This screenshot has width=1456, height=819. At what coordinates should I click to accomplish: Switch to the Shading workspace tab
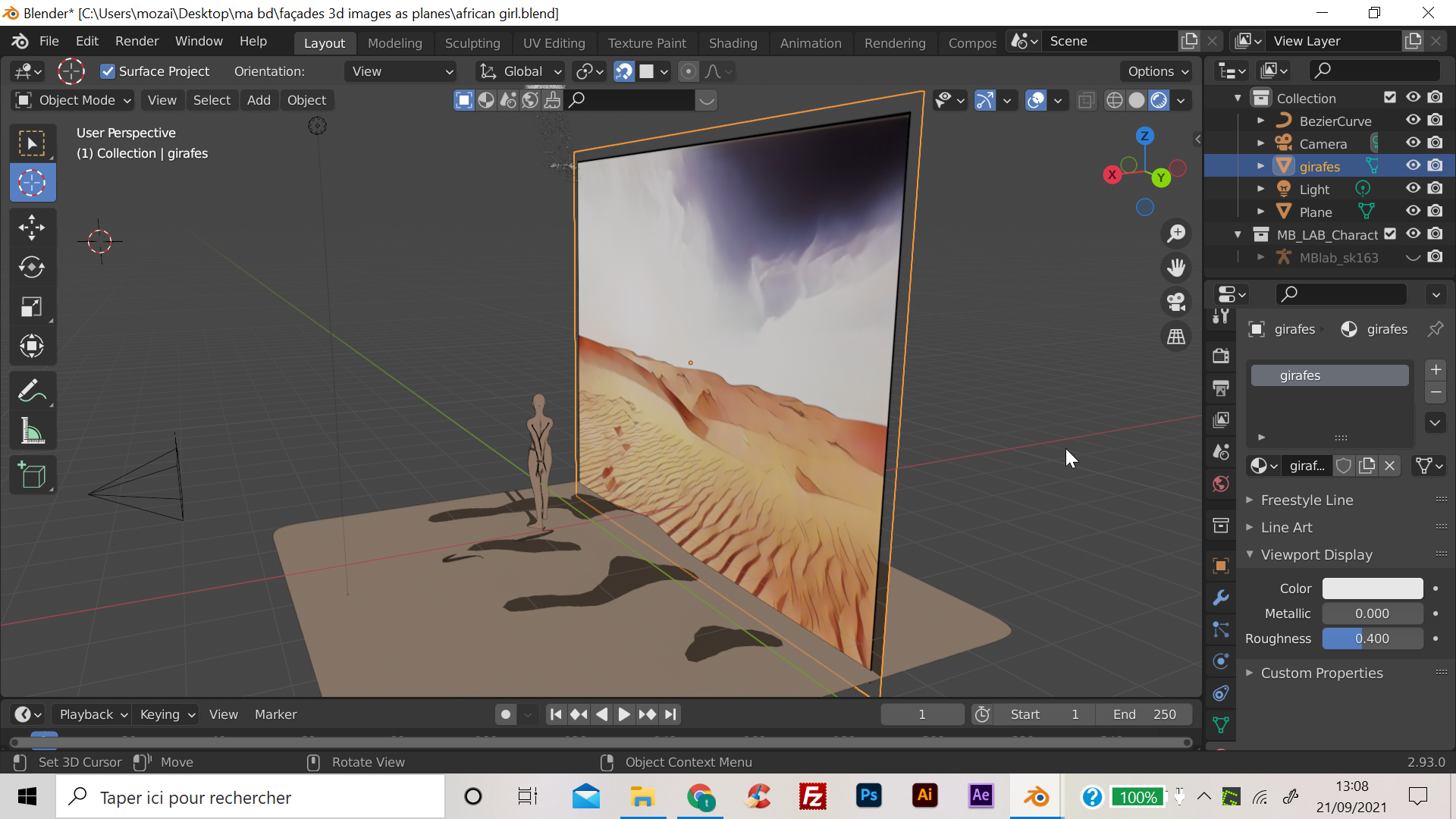coord(733,42)
